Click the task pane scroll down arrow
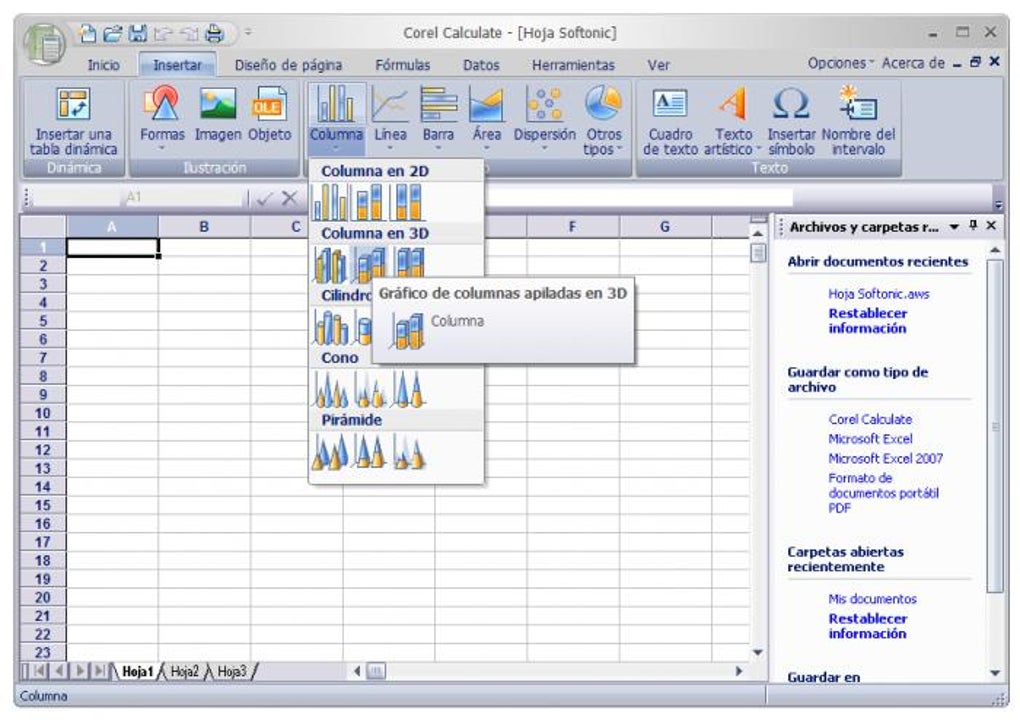Screen dimensions: 1020x720 [x=995, y=673]
